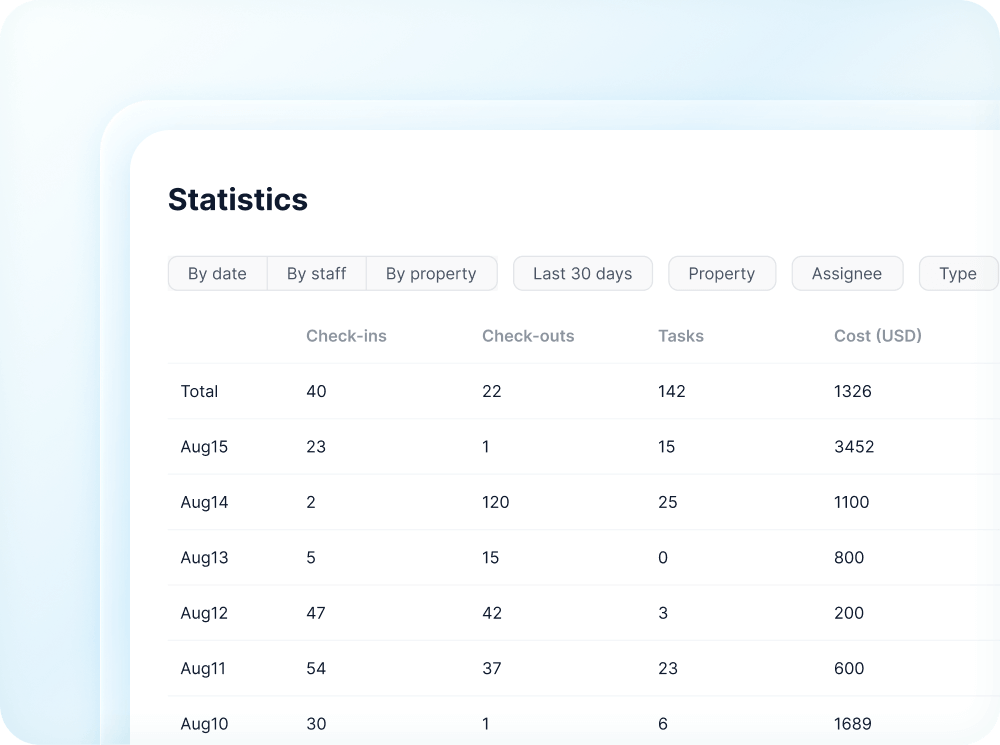Open details for the Aug15 row
Viewport: 1000px width, 745px height.
click(x=204, y=447)
